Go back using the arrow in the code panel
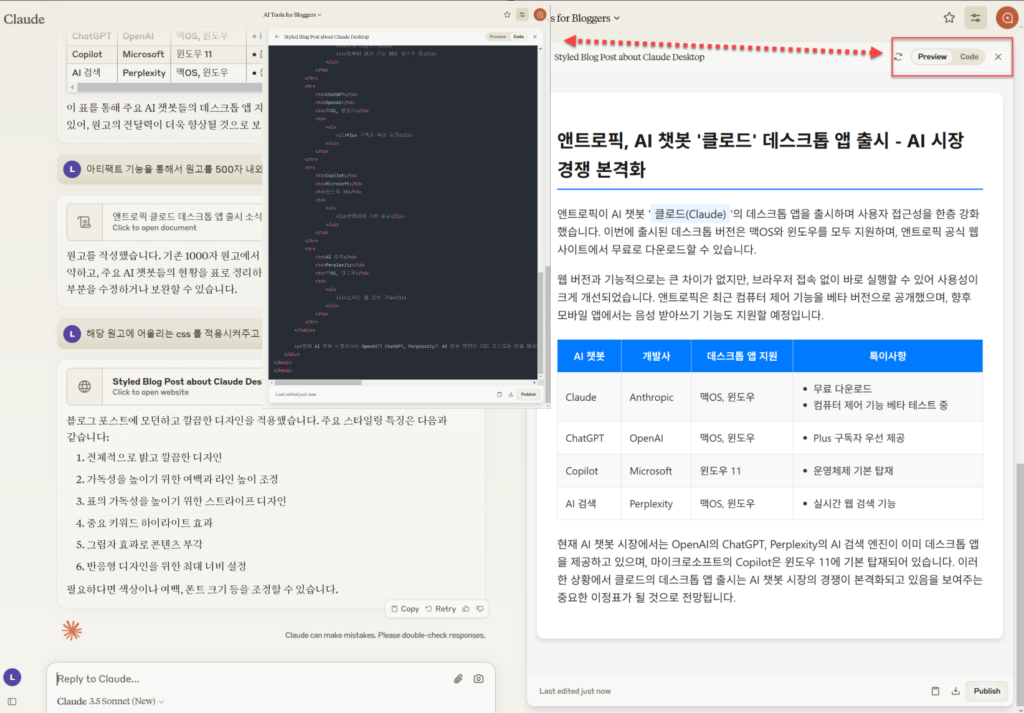Image resolution: width=1024 pixels, height=713 pixels. coord(277,37)
